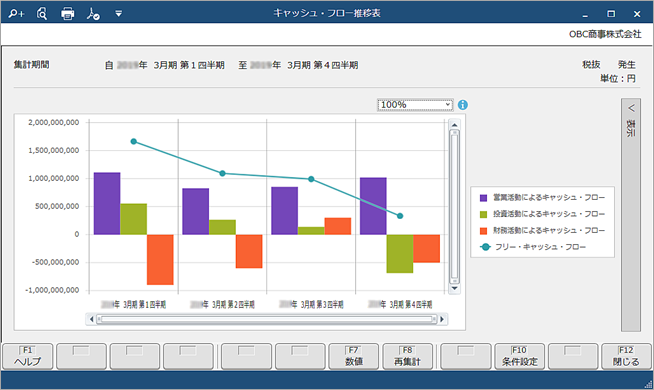
Task: Click the F12 閉じる button
Action: (x=626, y=357)
